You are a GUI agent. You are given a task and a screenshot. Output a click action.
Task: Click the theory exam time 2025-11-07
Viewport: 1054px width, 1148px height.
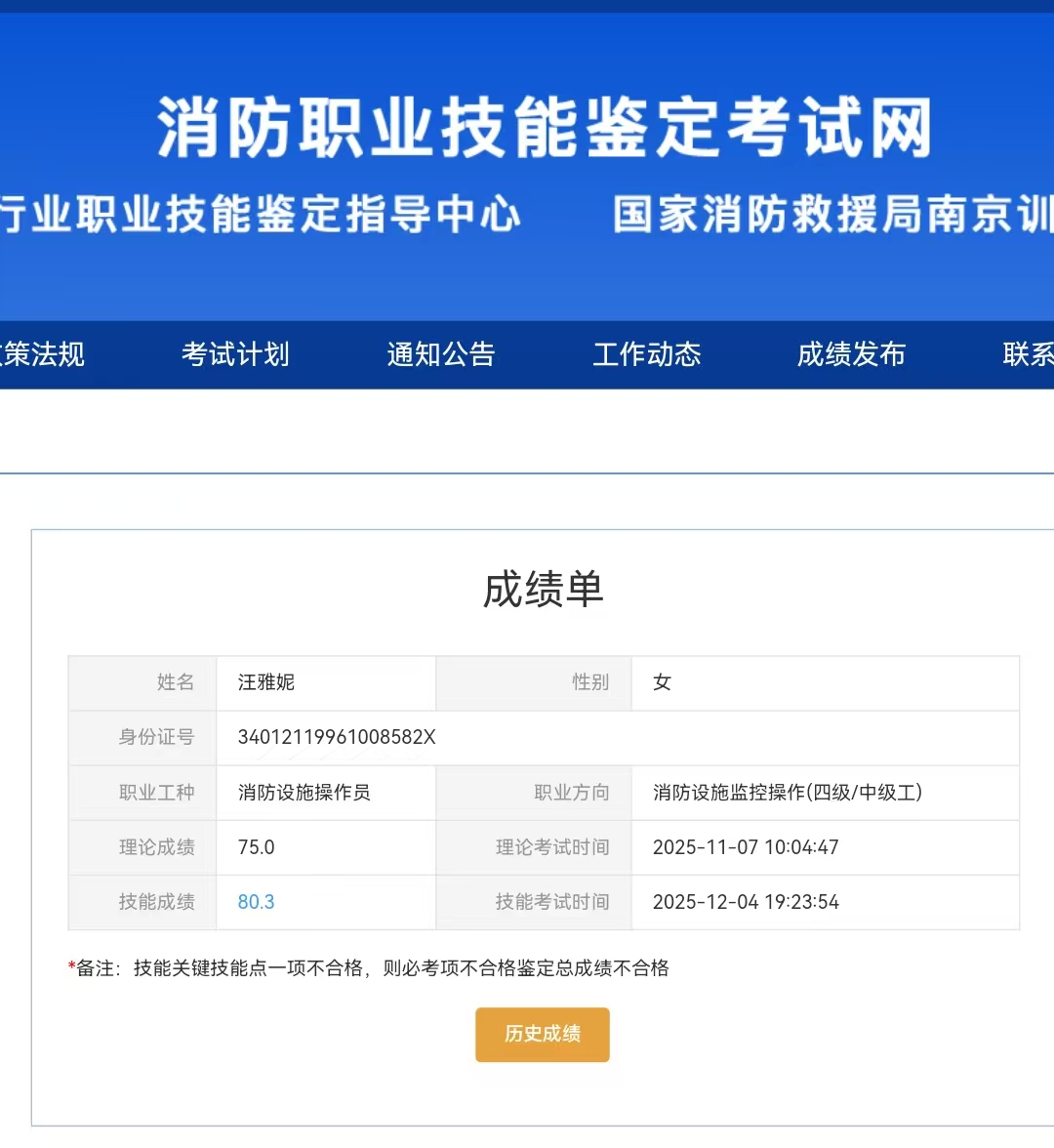(746, 847)
